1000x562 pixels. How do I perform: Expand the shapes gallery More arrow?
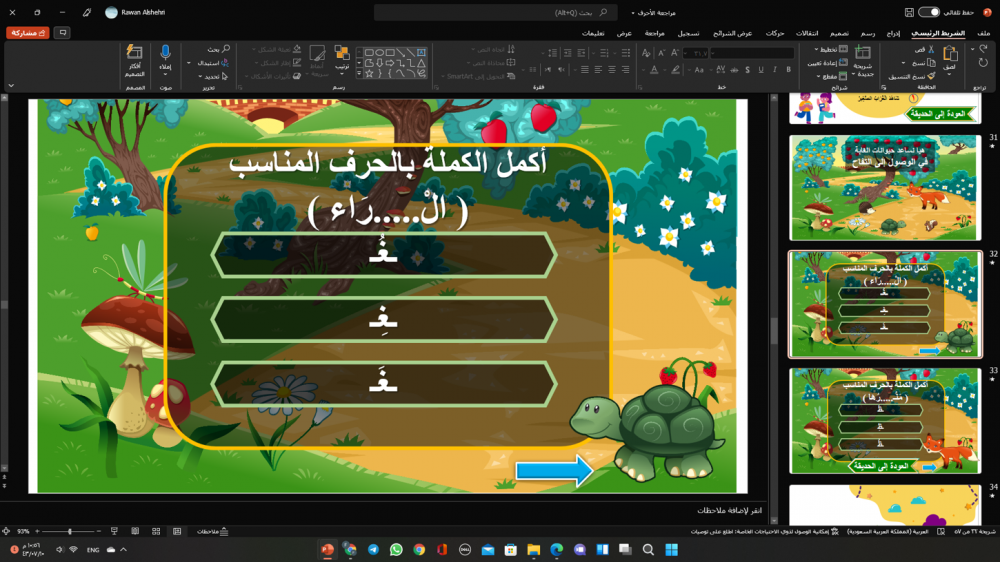coord(360,74)
